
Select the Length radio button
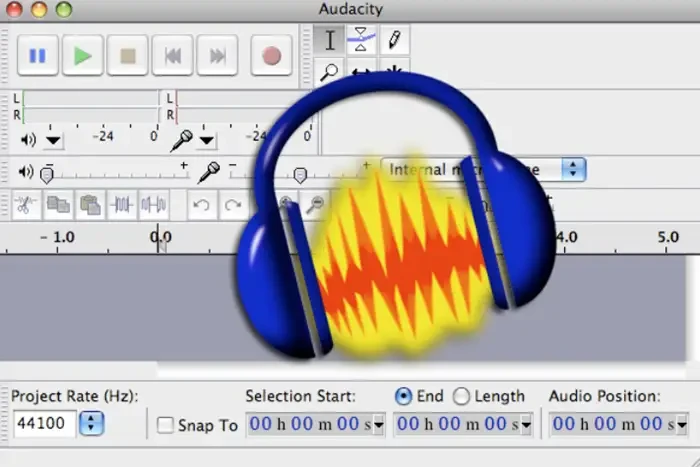[461, 396]
